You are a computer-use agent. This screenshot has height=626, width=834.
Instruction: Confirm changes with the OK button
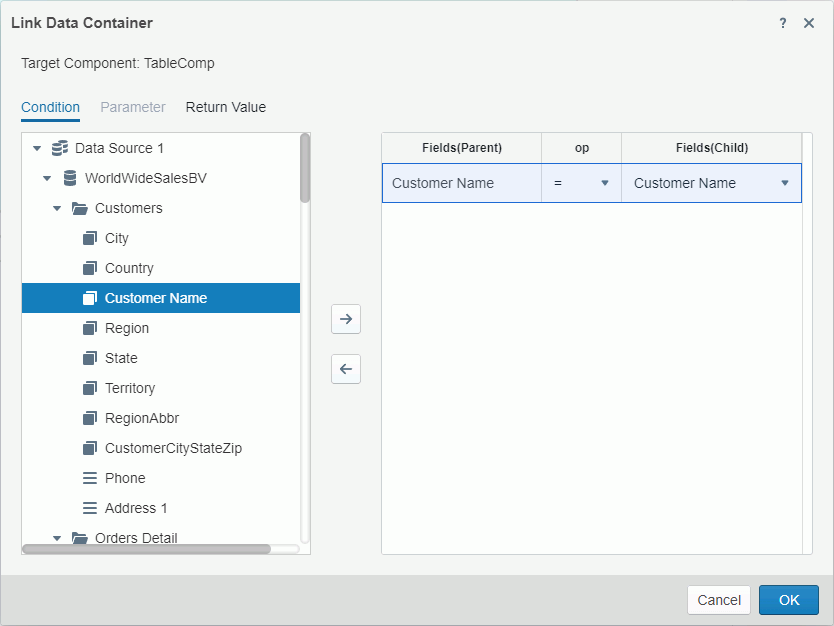[x=789, y=600]
